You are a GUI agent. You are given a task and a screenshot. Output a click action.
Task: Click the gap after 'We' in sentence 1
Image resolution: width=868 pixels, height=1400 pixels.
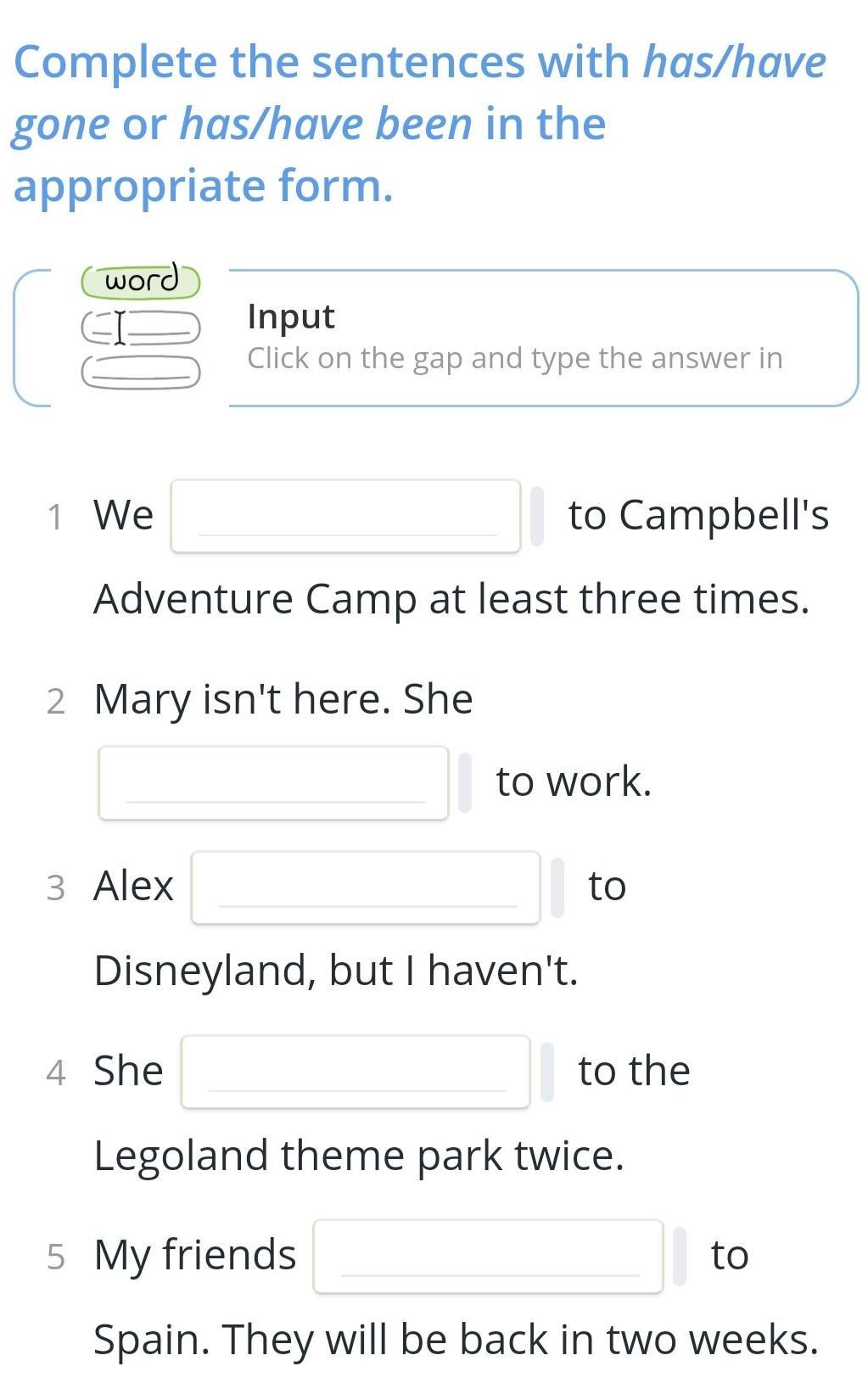[x=345, y=516]
